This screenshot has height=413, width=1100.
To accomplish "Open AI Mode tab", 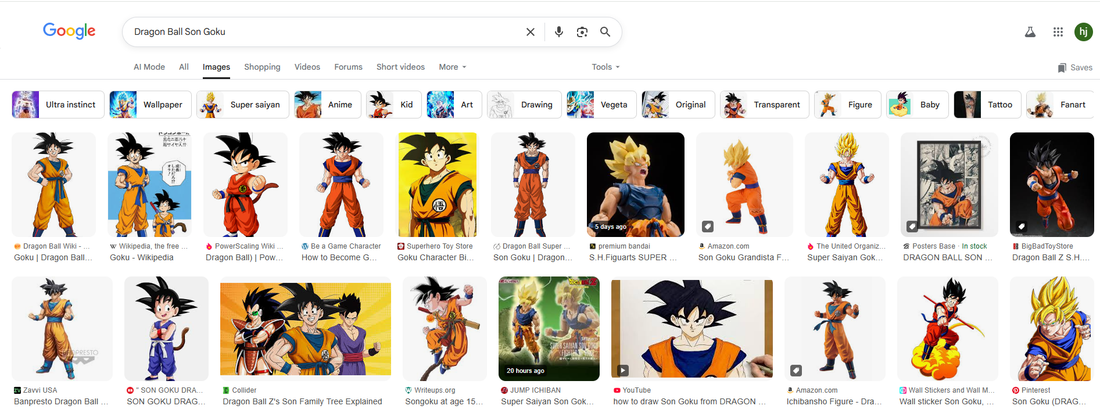I will (x=149, y=67).
